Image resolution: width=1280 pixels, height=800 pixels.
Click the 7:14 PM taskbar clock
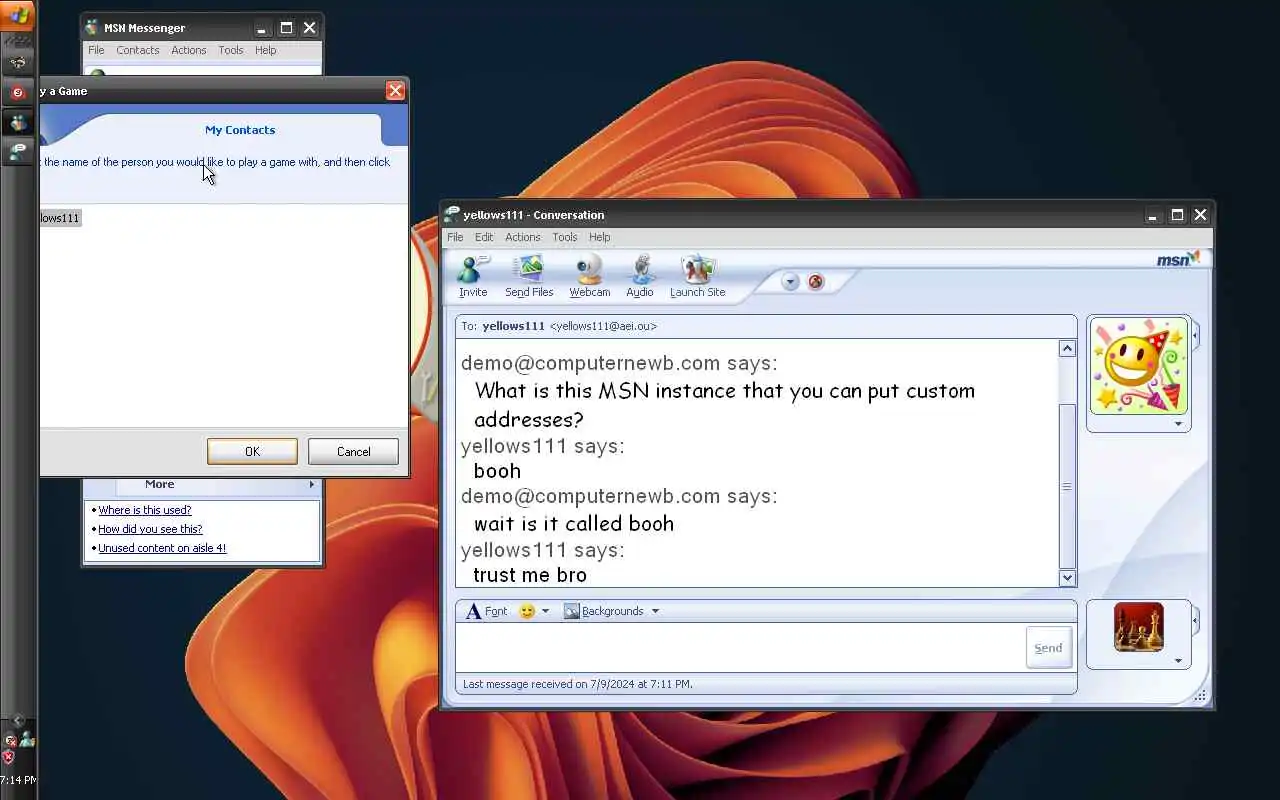pos(18,780)
